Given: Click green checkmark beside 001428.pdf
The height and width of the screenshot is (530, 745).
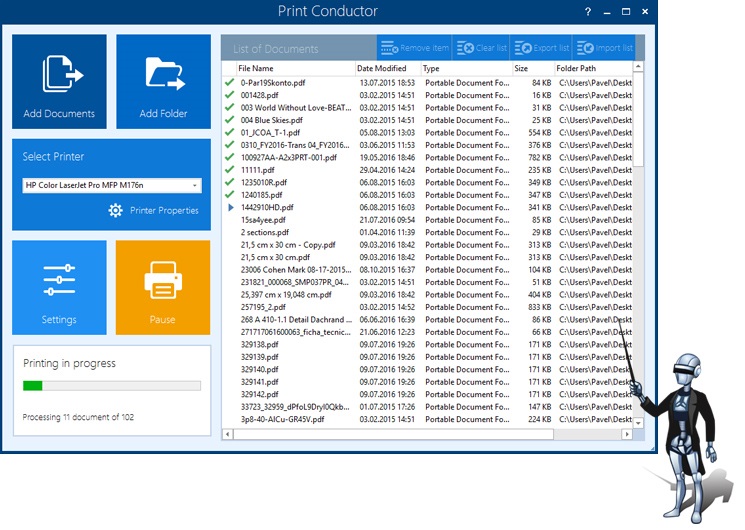Looking at the screenshot, I should 229,95.
